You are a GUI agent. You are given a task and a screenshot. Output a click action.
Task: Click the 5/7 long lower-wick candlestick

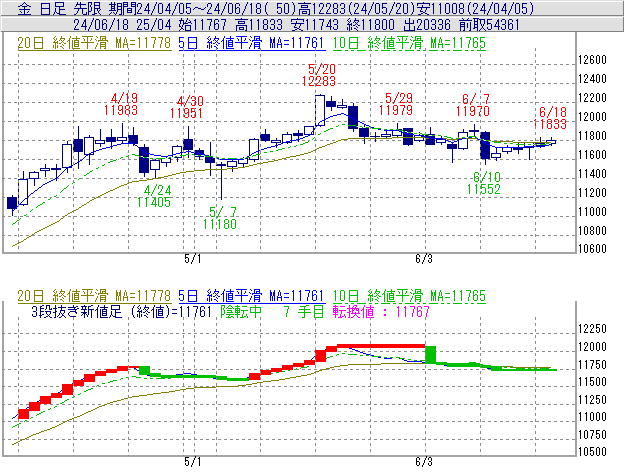pos(221,181)
